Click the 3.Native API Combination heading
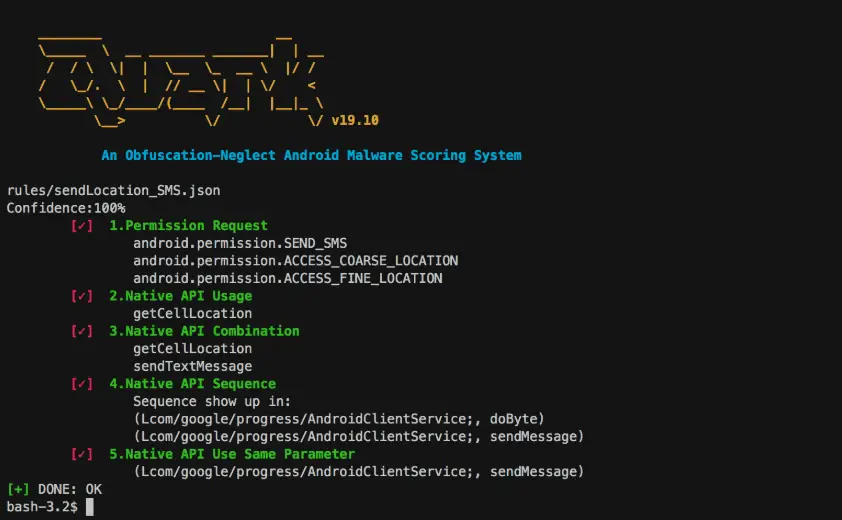This screenshot has height=520, width=842. (x=205, y=331)
